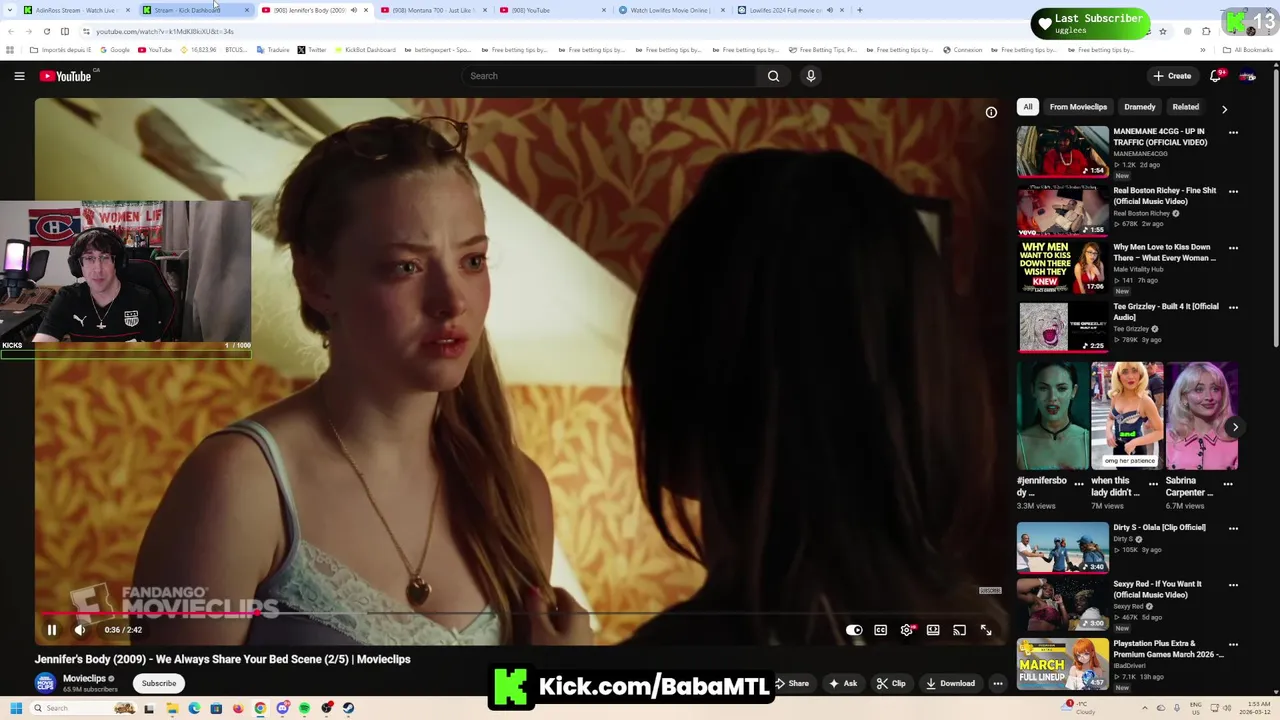Image resolution: width=1280 pixels, height=720 pixels.
Task: Open Twitter bookmark in bookmarks bar
Action: [x=312, y=50]
